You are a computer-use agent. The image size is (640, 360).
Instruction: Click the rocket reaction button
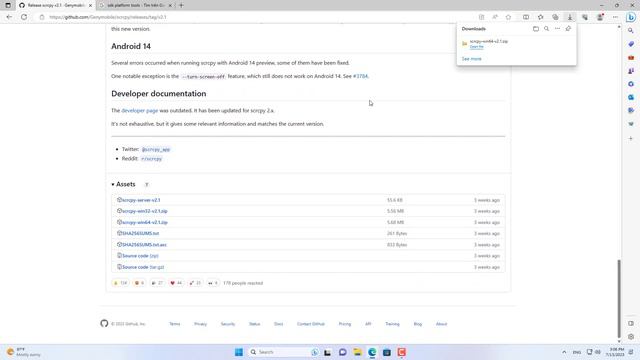(195, 283)
